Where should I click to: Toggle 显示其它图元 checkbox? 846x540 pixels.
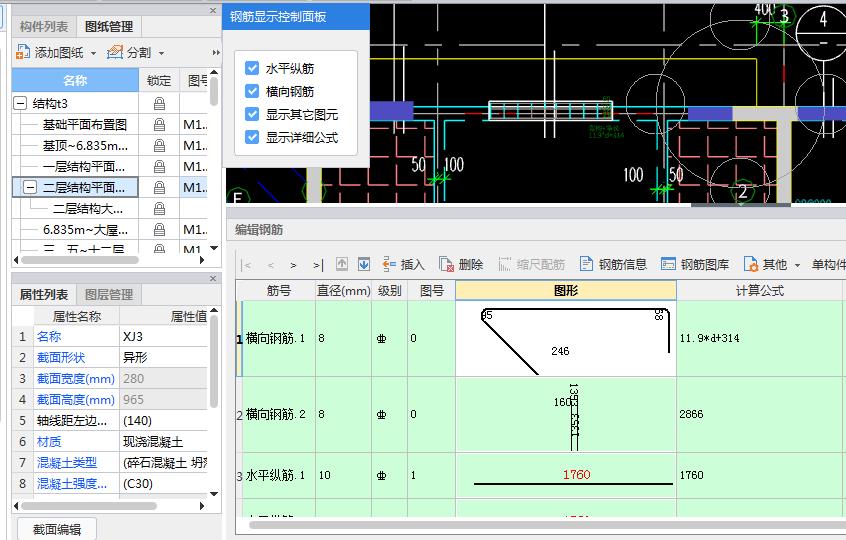(x=252, y=114)
